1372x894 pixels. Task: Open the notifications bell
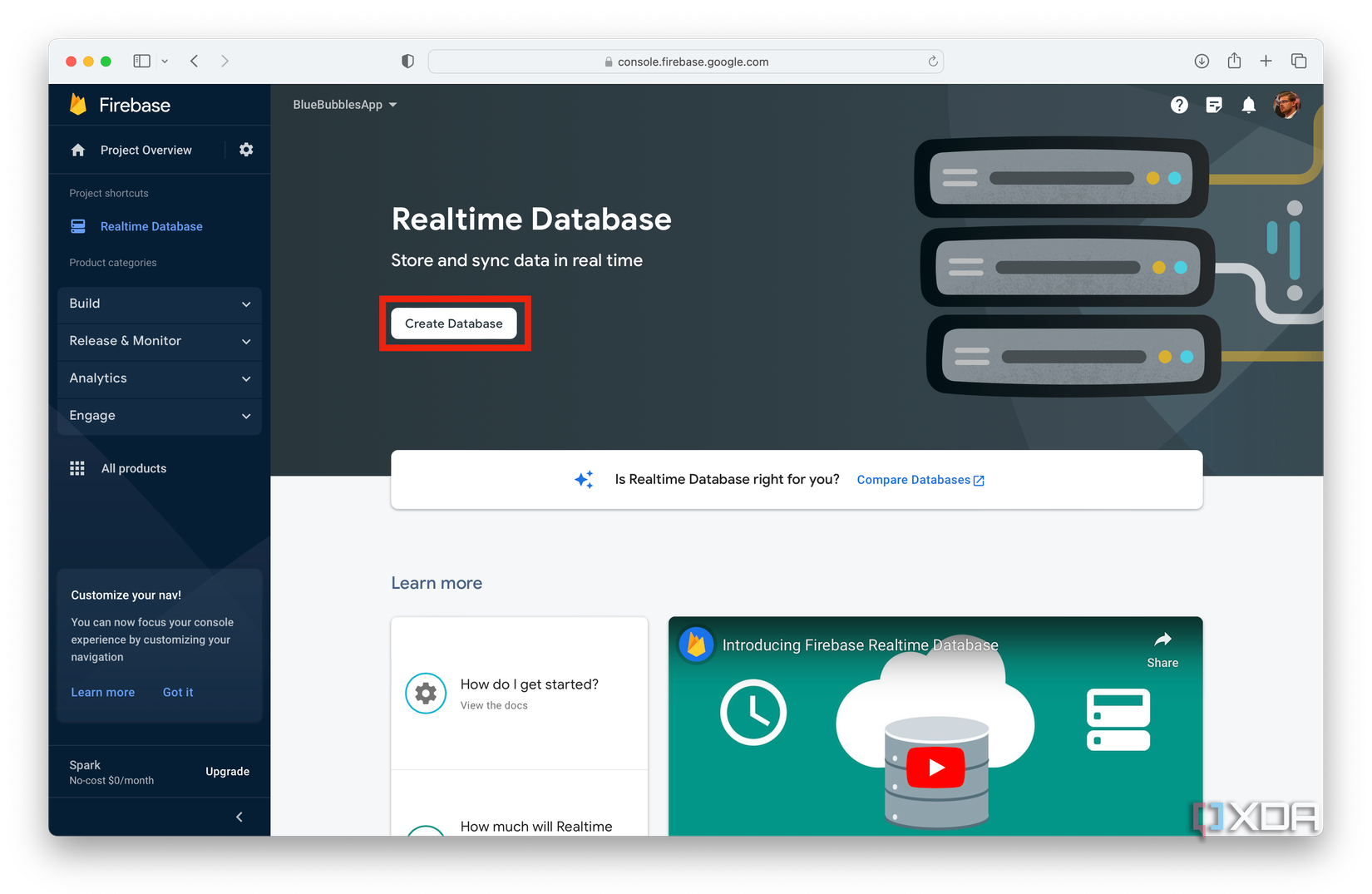(1248, 105)
